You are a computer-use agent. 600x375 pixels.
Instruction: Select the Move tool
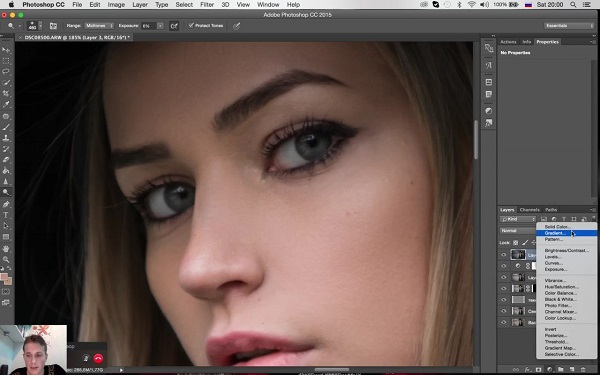point(6,50)
